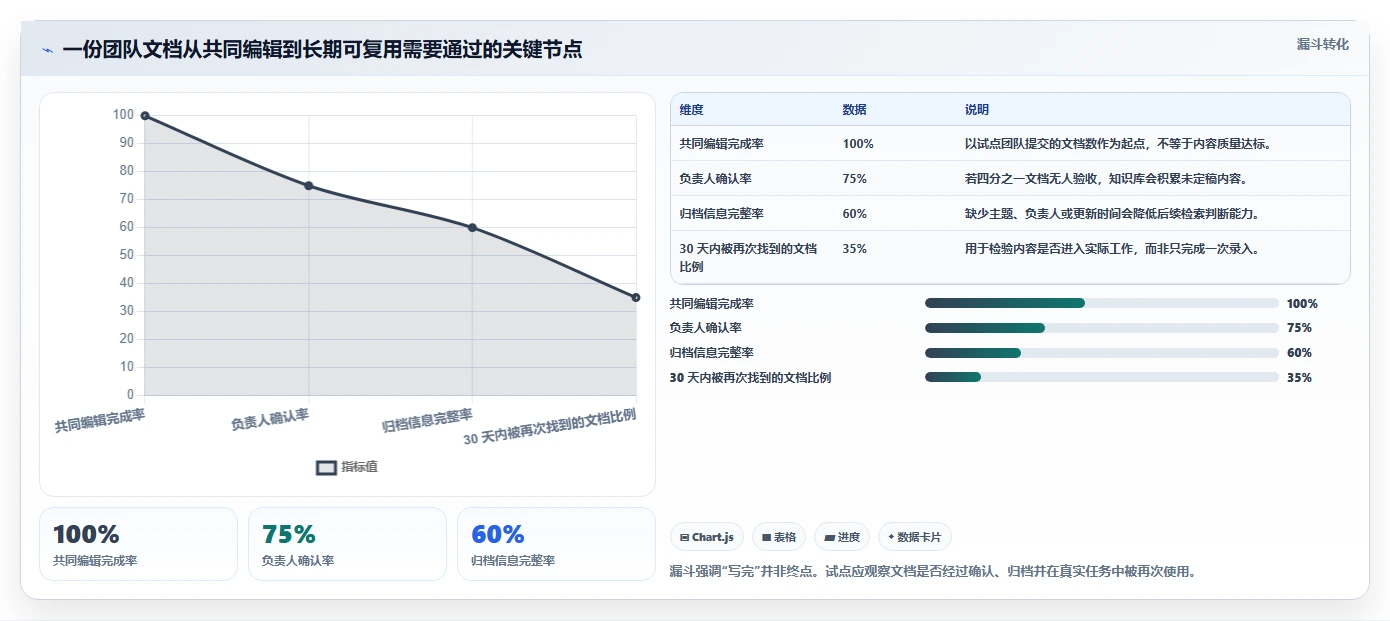Click the 60% label beside the progress bar
This screenshot has height=621, width=1390.
coord(1299,353)
